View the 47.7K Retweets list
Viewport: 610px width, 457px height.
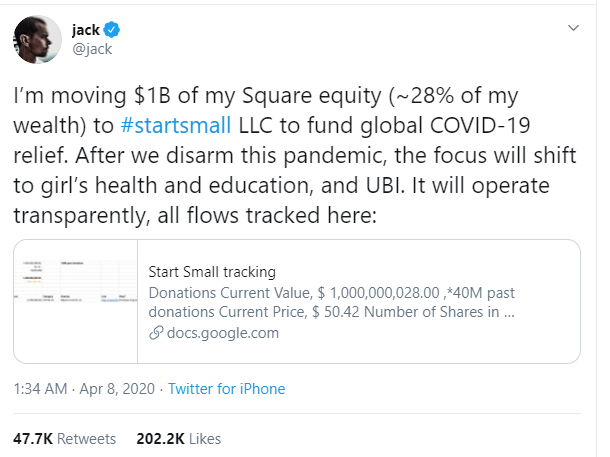(64, 438)
